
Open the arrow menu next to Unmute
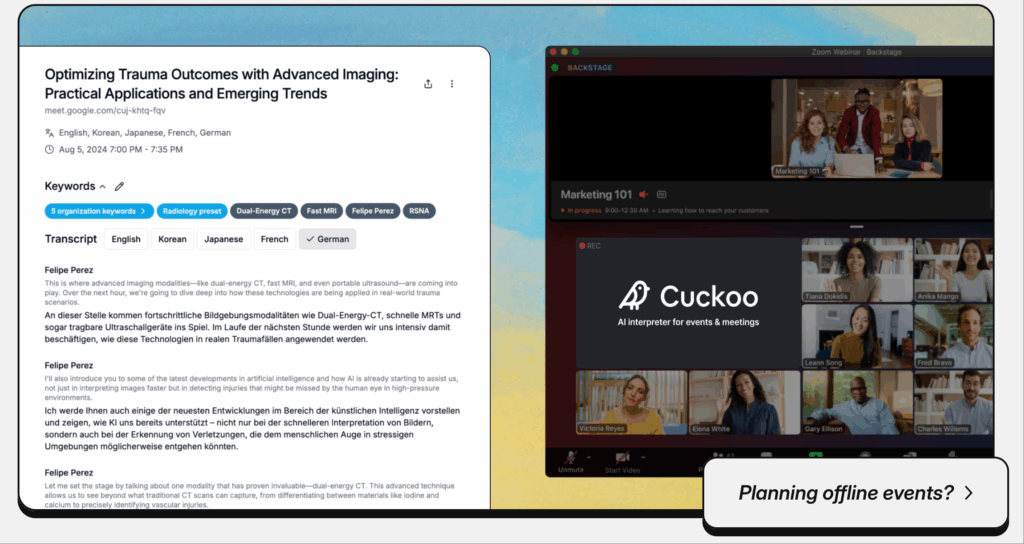tap(589, 457)
